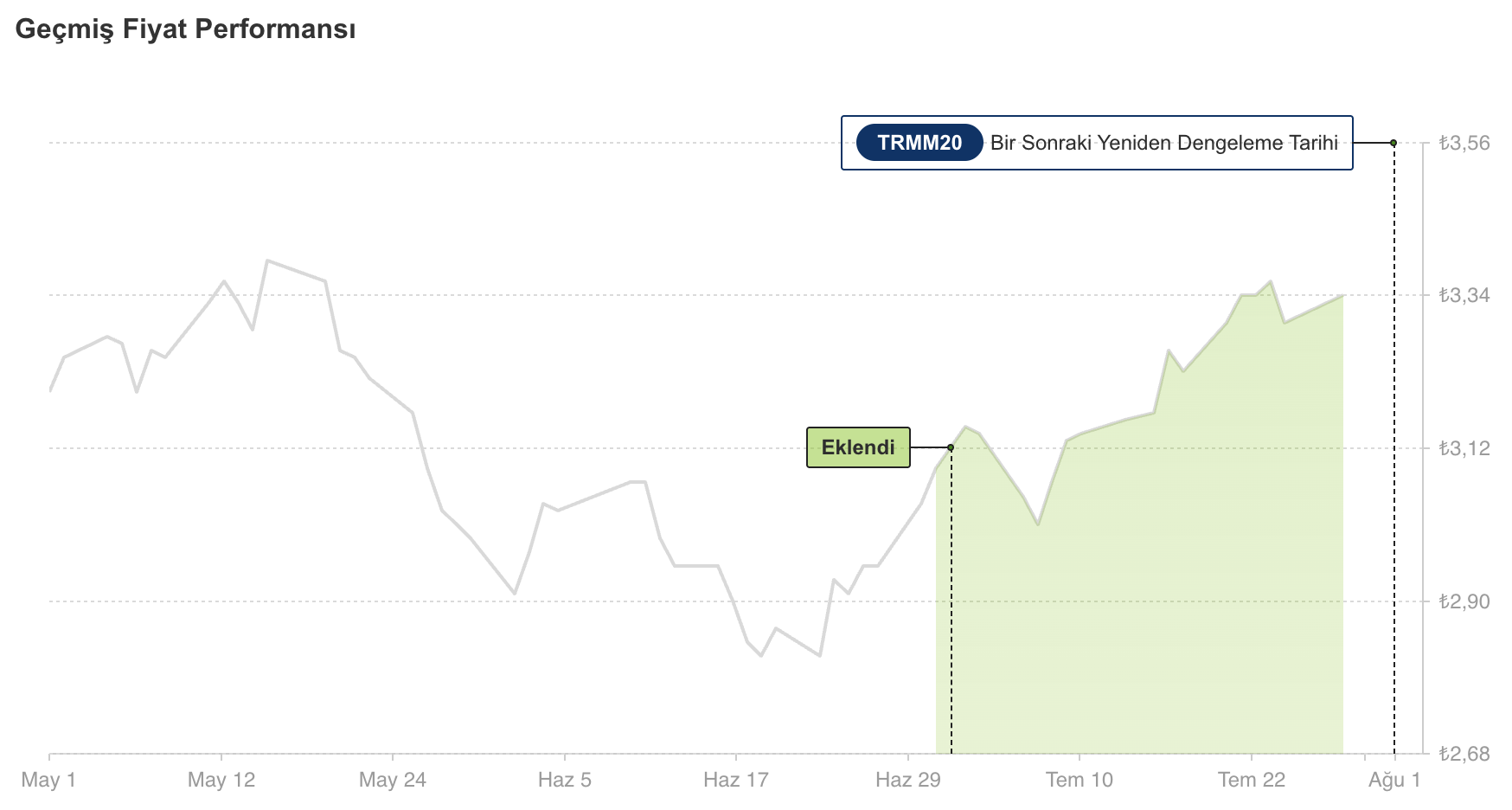Click the Haz 5 date label
The width and height of the screenshot is (1512, 810).
pyautogui.click(x=565, y=780)
